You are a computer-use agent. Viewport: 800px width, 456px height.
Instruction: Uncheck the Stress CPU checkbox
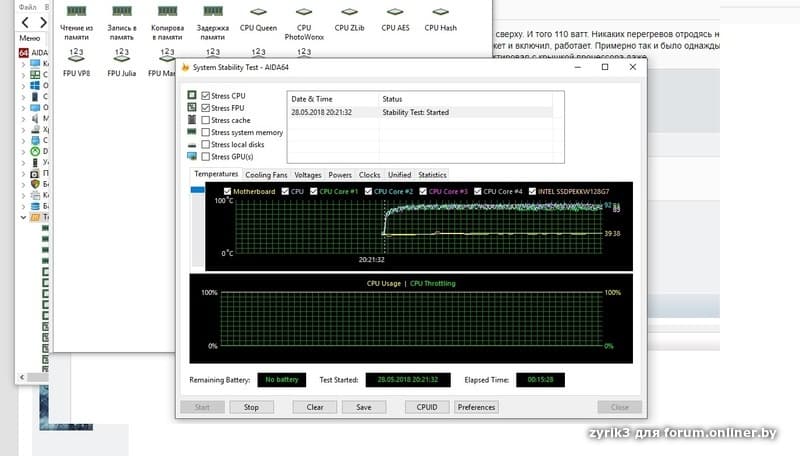pyautogui.click(x=206, y=95)
